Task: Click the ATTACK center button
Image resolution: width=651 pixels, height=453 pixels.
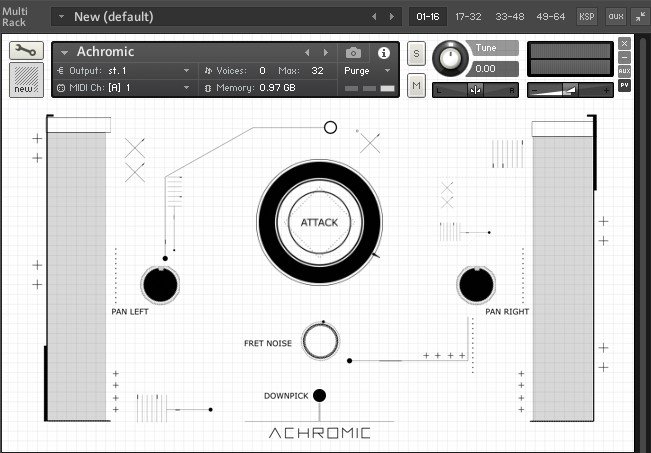Action: click(x=319, y=223)
